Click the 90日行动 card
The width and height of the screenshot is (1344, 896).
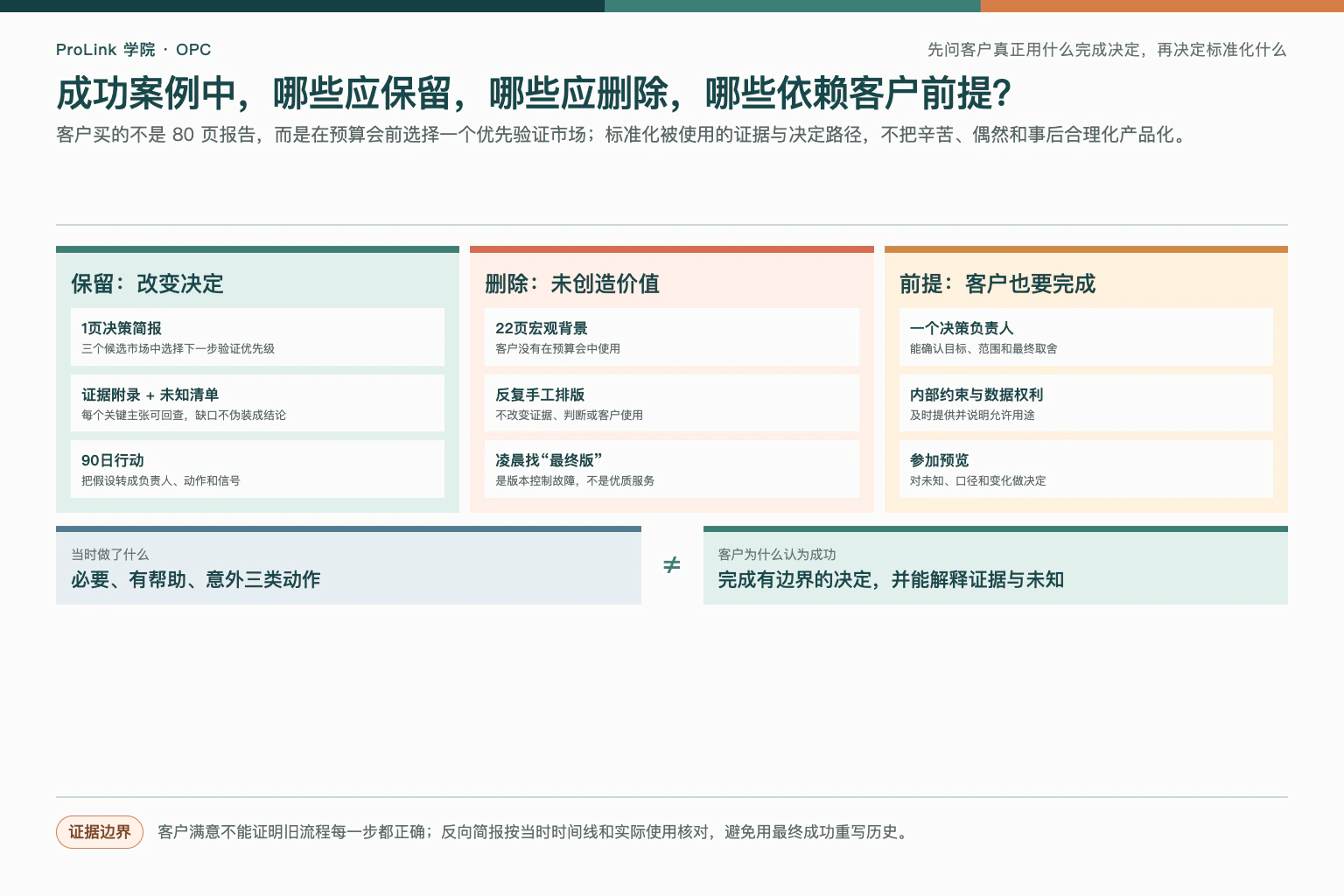tap(257, 469)
